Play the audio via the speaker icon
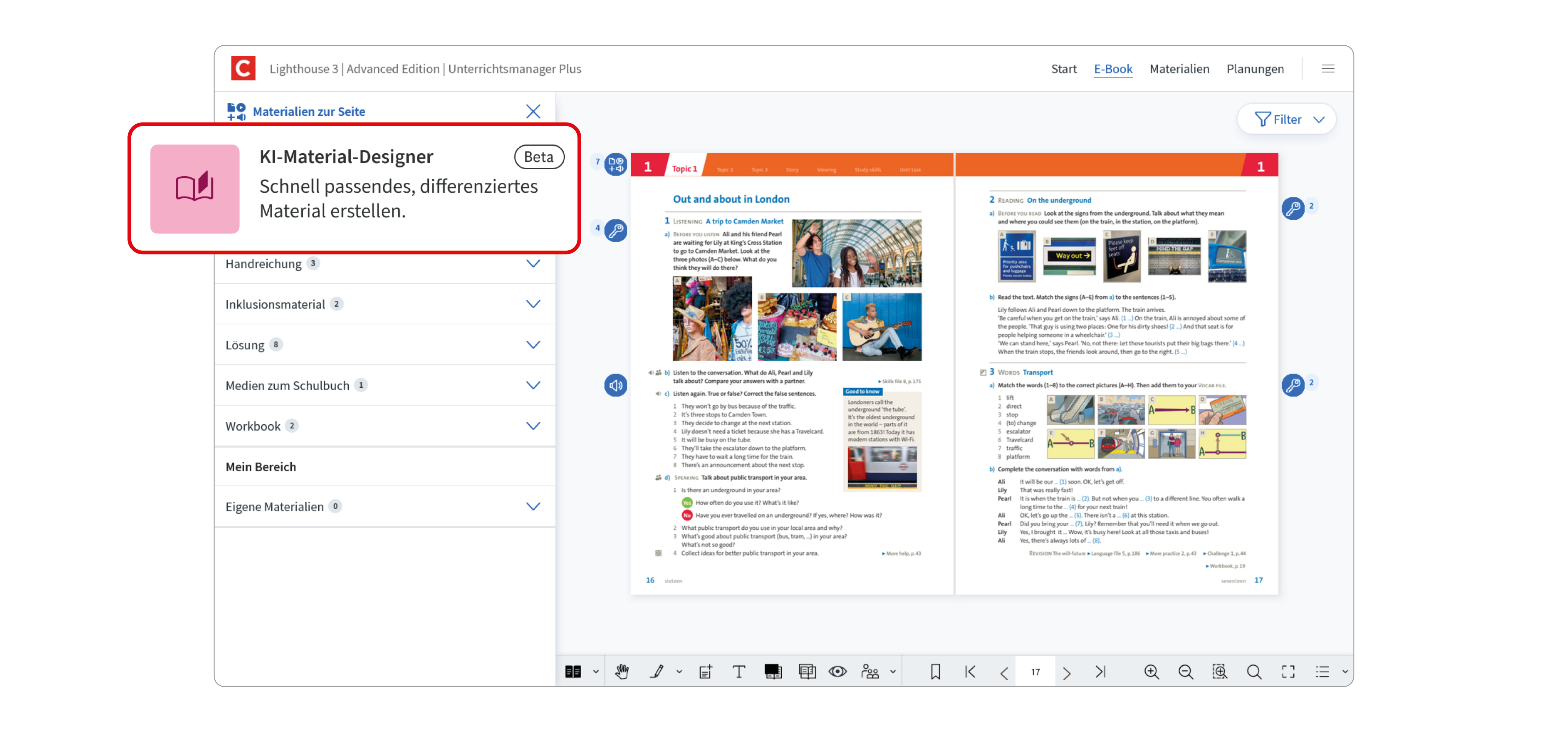The height and width of the screenshot is (732, 1568). tap(615, 385)
